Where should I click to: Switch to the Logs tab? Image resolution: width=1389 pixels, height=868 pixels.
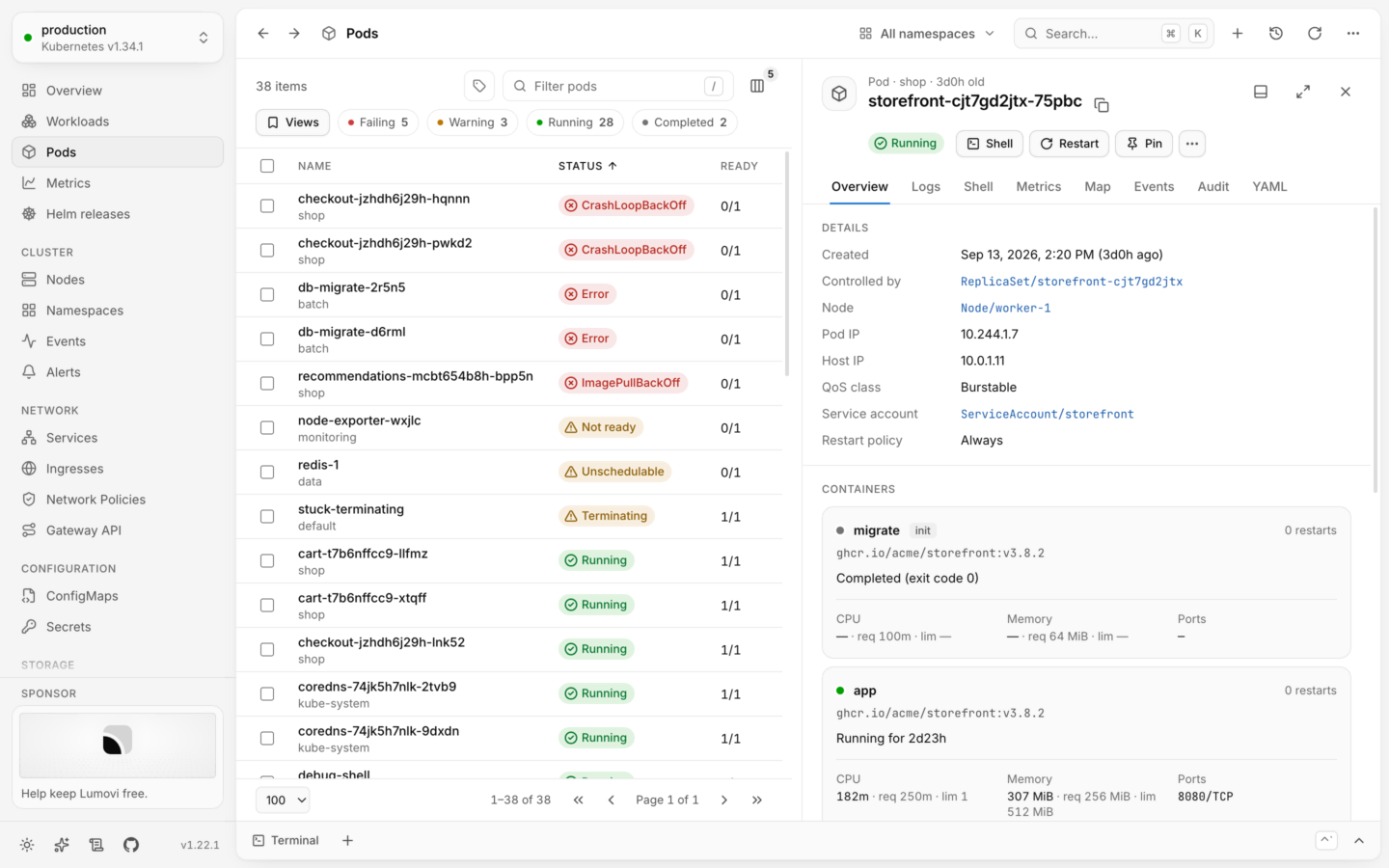926,186
